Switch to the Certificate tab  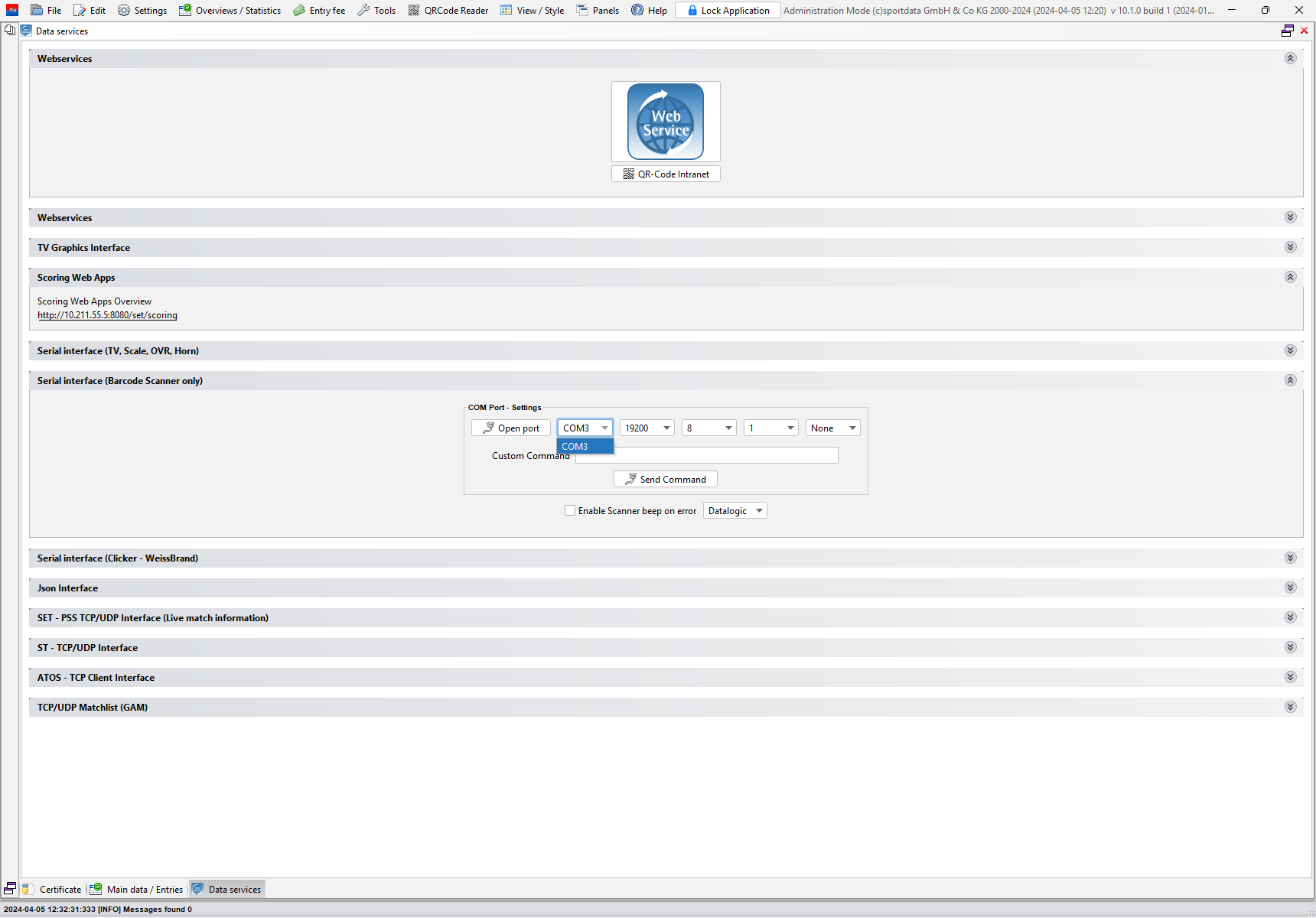tap(60, 890)
